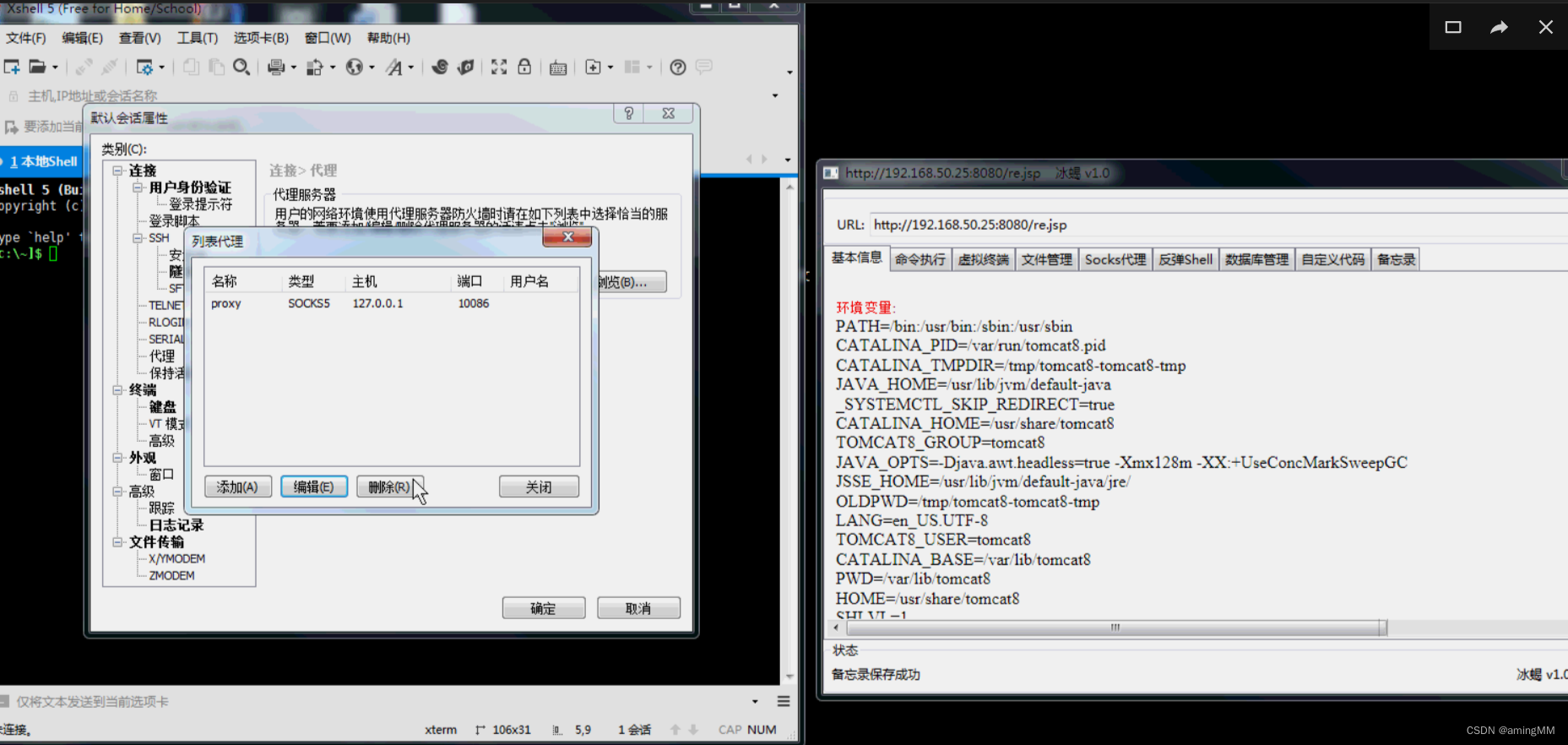Image resolution: width=1568 pixels, height=745 pixels.
Task: Click the on-screen keyboard icon
Action: tap(558, 68)
